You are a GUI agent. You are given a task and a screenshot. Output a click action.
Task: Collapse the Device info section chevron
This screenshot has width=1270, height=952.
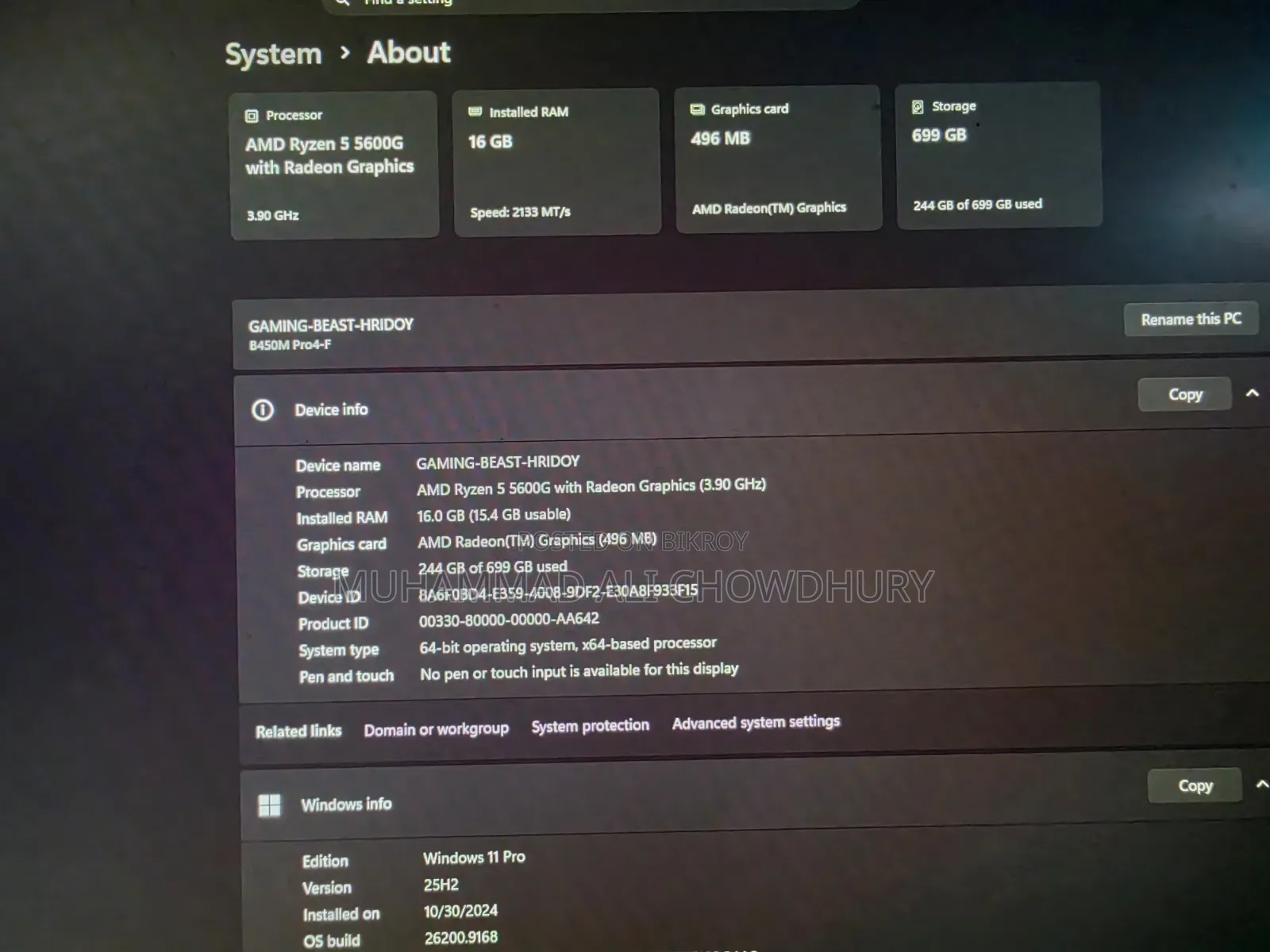tap(1253, 393)
